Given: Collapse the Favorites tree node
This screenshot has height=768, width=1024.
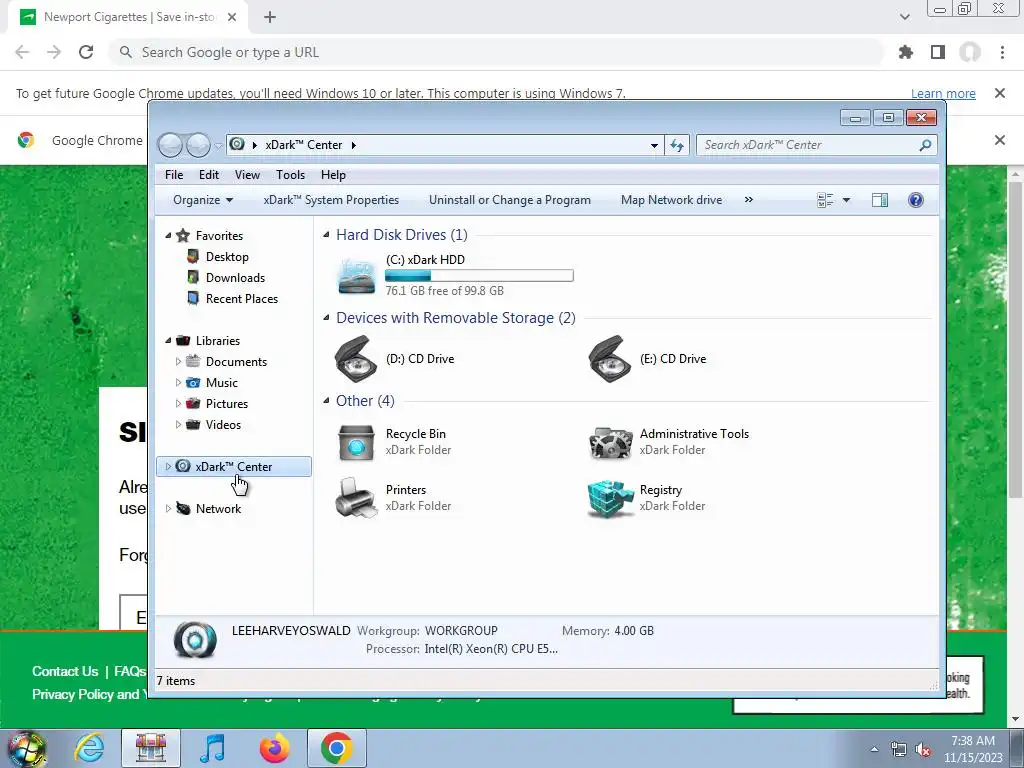Looking at the screenshot, I should [x=168, y=235].
